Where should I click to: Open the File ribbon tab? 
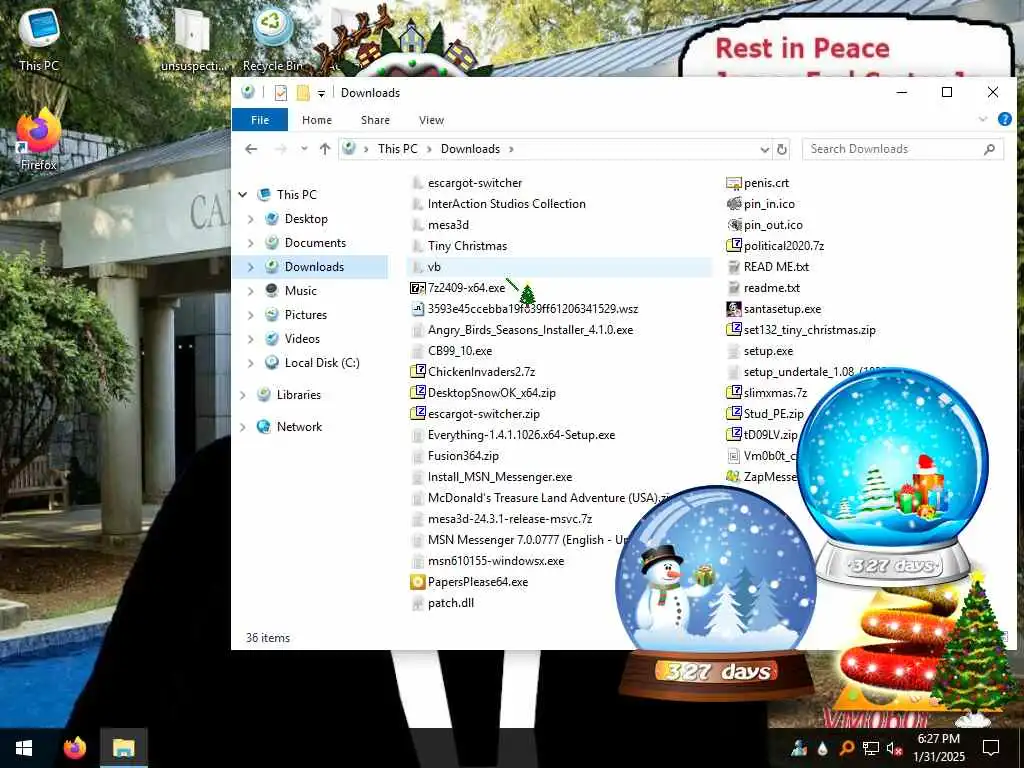(260, 120)
